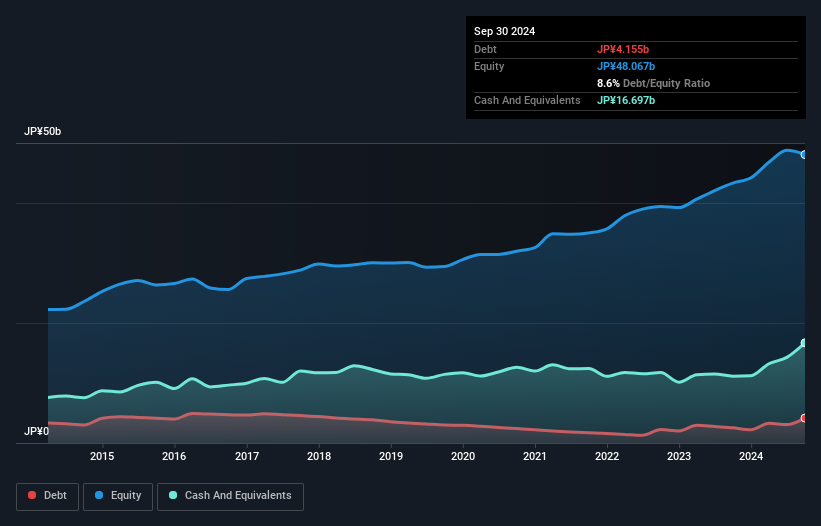Click the 2021 x-axis label
Image resolution: width=821 pixels, height=526 pixels.
point(535,456)
